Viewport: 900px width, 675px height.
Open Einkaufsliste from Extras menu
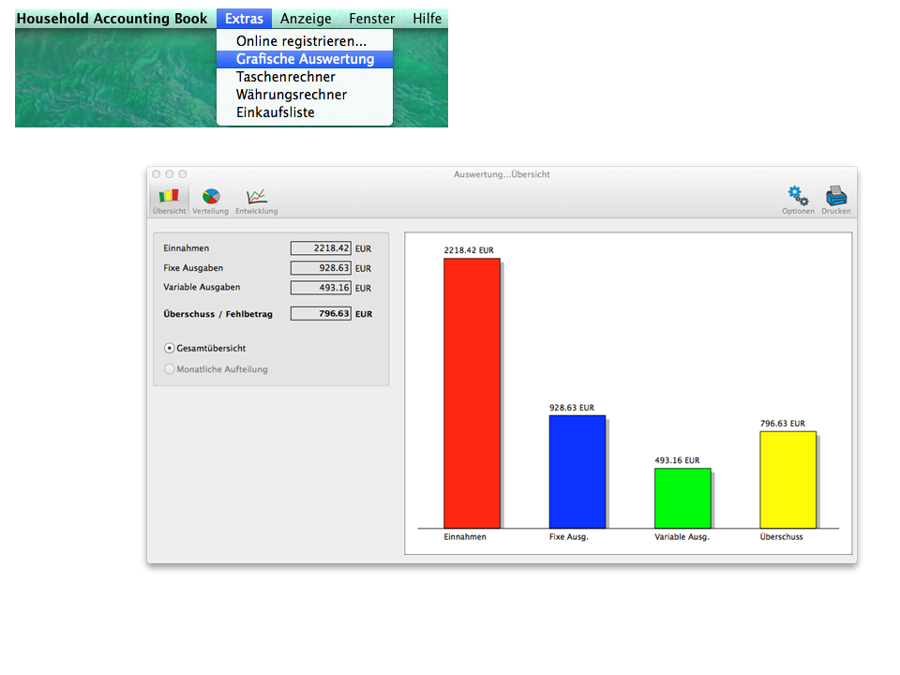[x=275, y=113]
